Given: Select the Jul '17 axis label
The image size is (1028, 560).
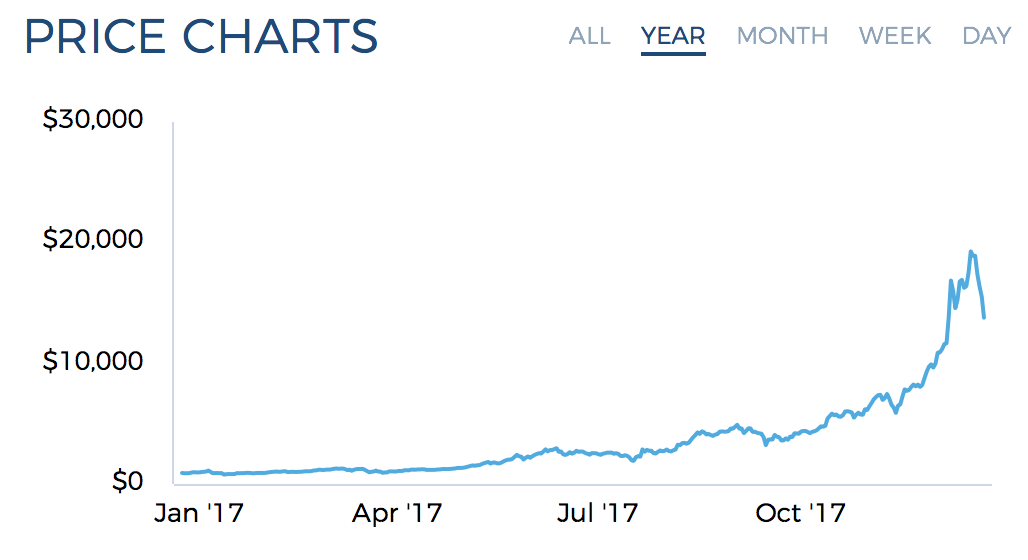Looking at the screenshot, I should pyautogui.click(x=596, y=514).
